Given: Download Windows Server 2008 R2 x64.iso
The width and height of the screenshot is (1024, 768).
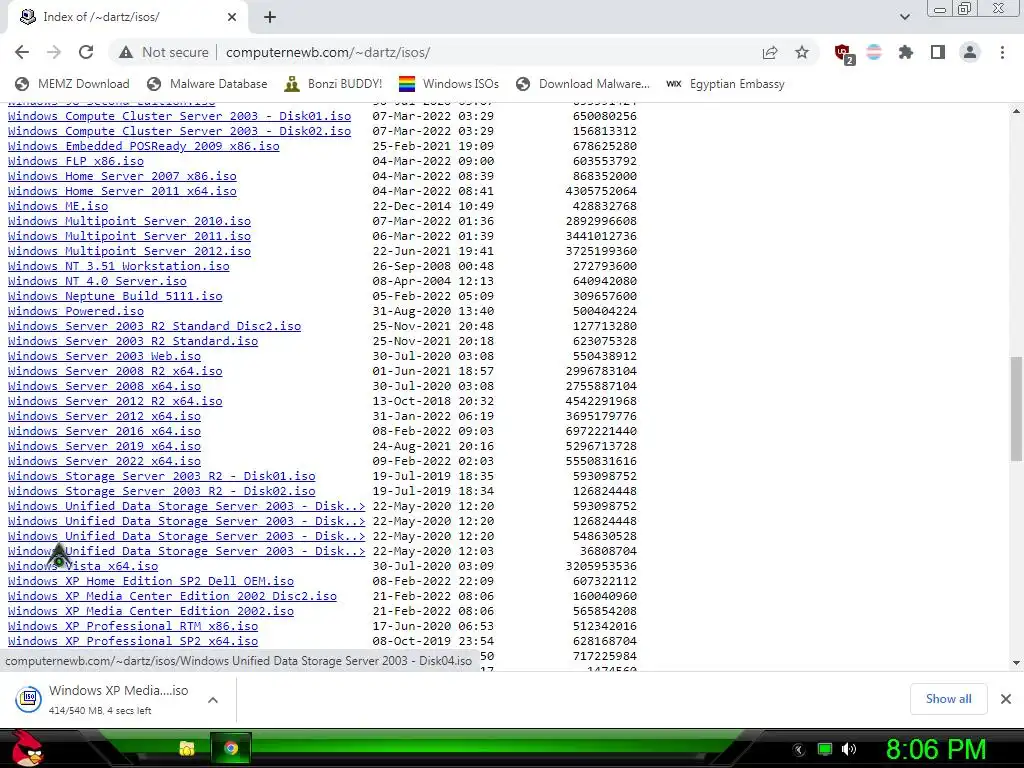Looking at the screenshot, I should pos(115,372).
